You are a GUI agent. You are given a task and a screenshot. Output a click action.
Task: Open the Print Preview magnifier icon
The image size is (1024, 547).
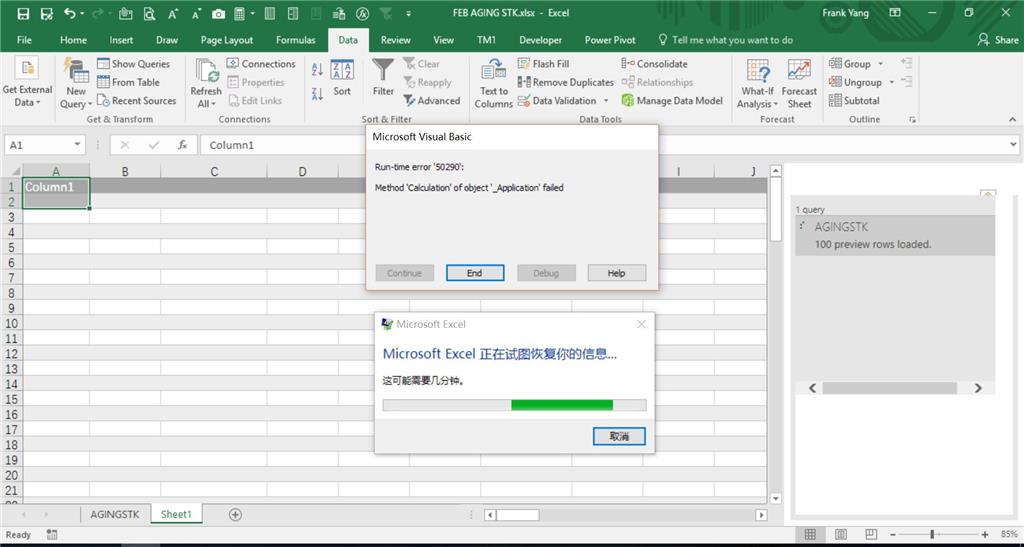[x=150, y=13]
